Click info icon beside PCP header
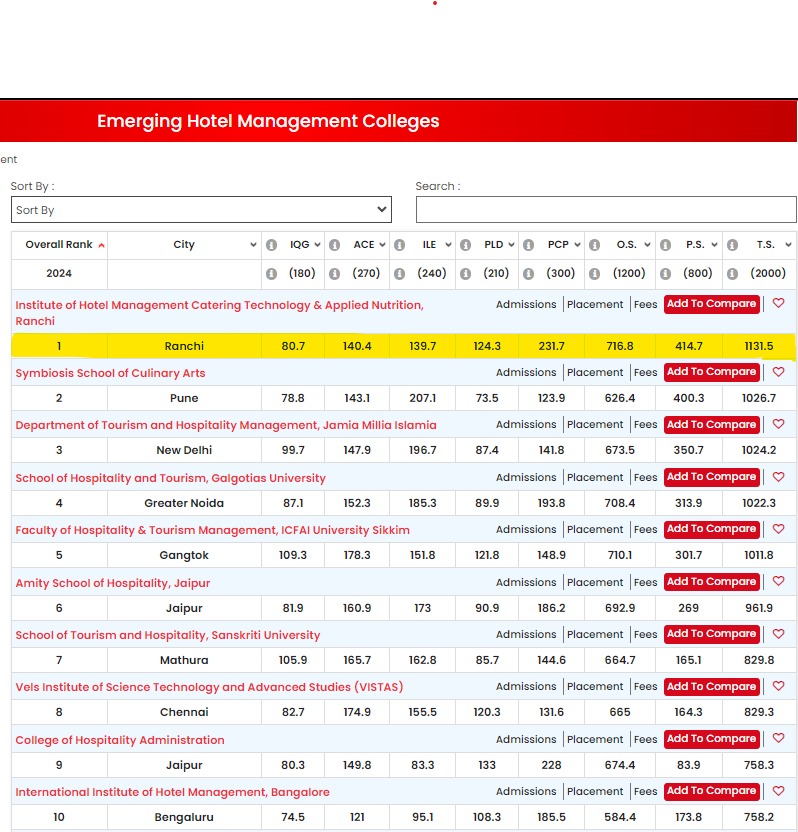 click(528, 245)
